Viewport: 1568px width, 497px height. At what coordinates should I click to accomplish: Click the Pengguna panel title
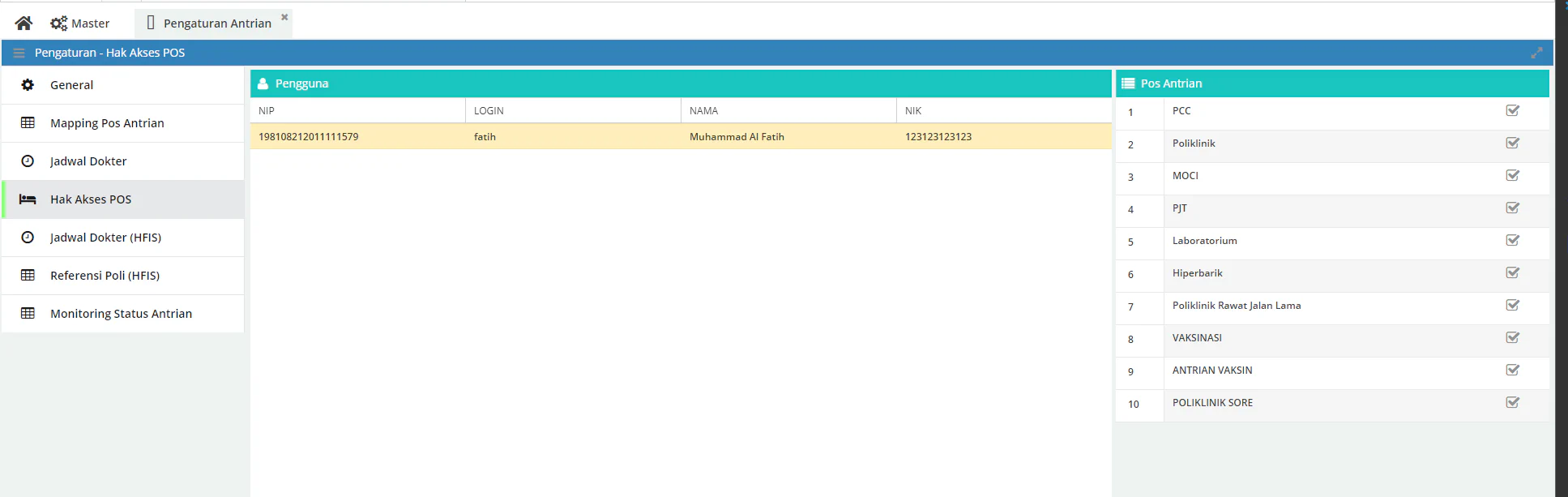(x=301, y=84)
